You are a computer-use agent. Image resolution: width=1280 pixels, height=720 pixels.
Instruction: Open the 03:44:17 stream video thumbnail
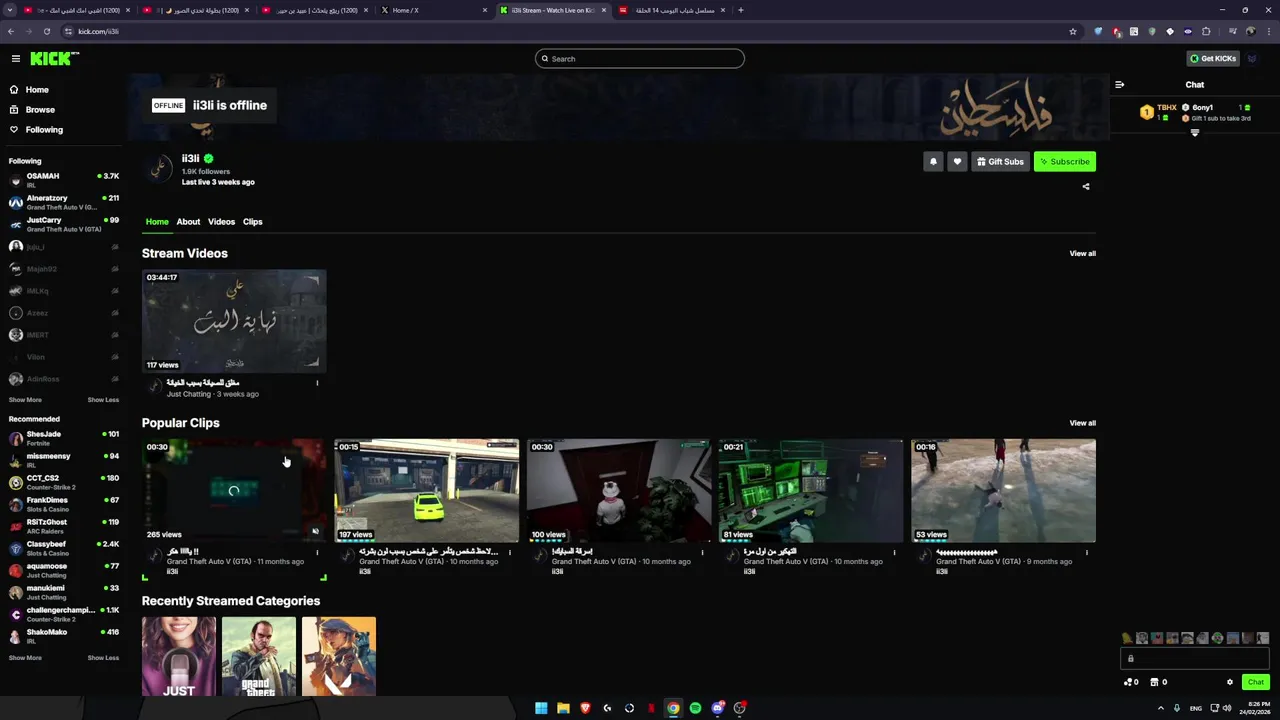(234, 321)
